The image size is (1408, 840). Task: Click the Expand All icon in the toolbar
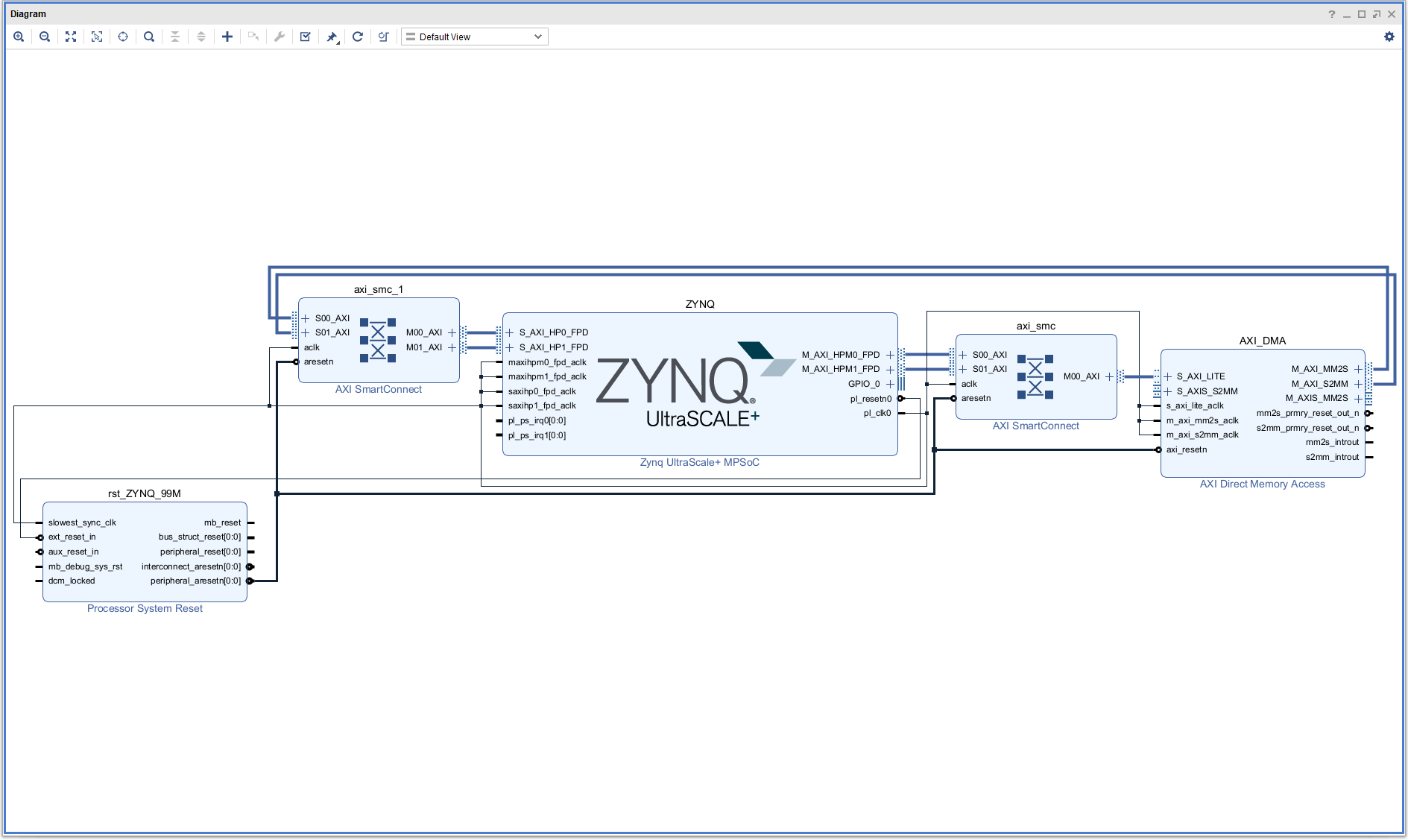(201, 37)
